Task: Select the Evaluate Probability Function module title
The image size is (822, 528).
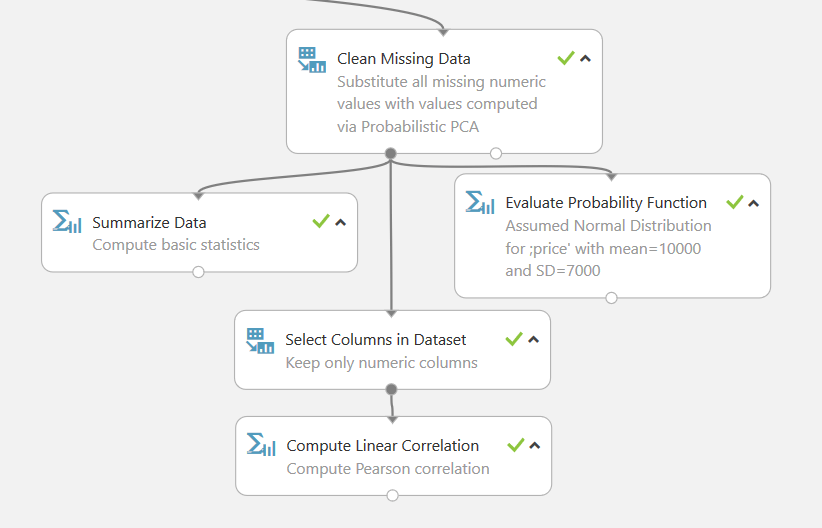Action: tap(606, 203)
